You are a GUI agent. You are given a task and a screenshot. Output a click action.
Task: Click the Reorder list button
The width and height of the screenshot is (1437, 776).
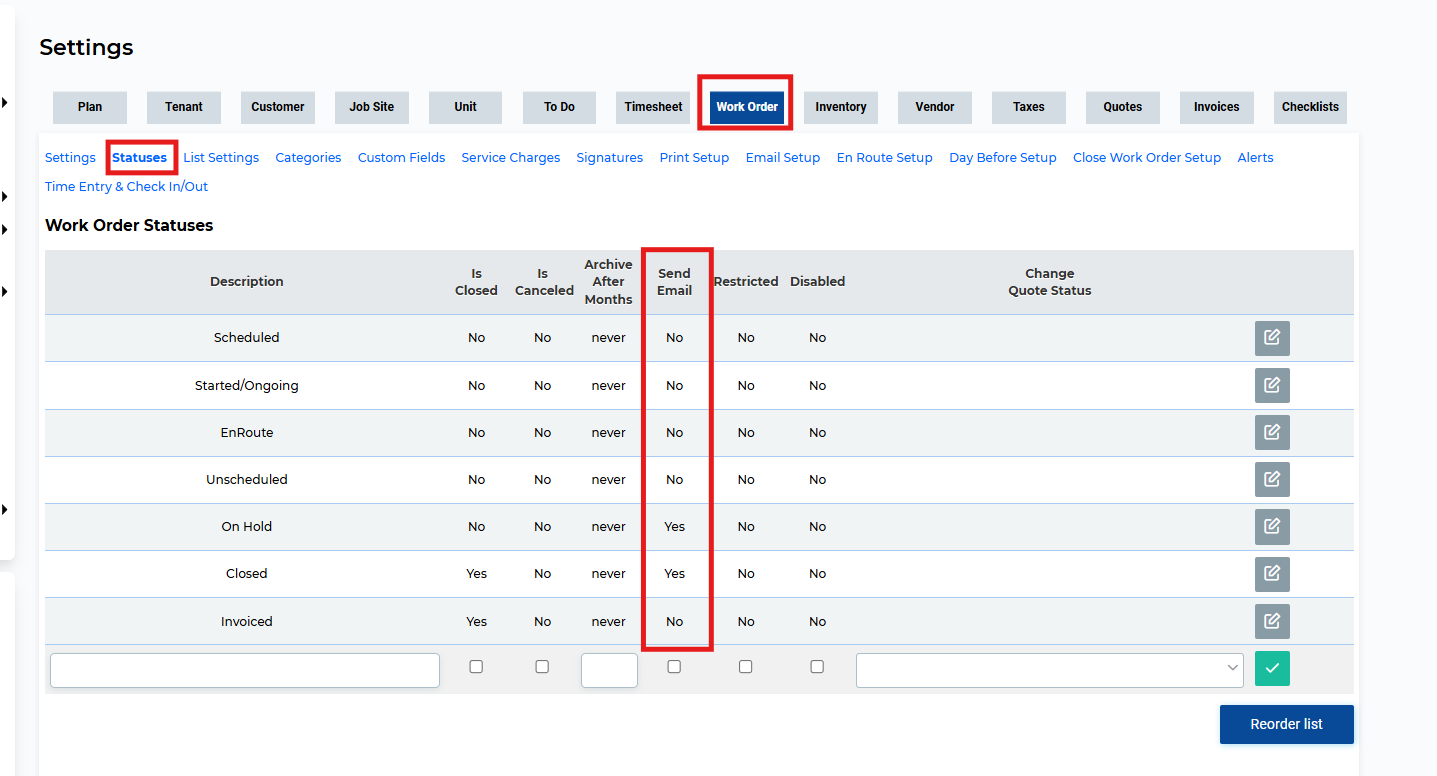point(1286,724)
